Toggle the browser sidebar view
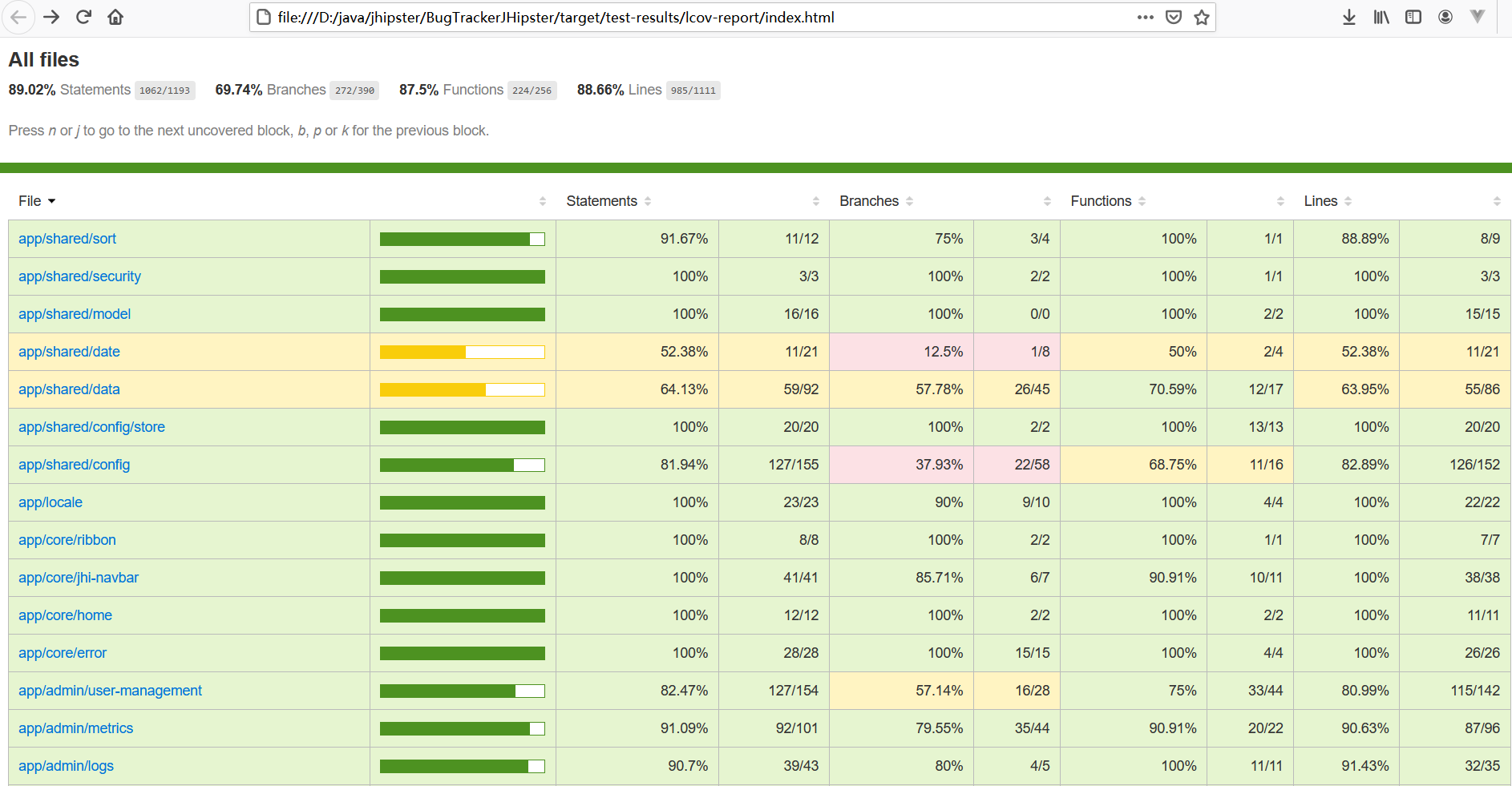The image size is (1512, 786). tap(1413, 17)
